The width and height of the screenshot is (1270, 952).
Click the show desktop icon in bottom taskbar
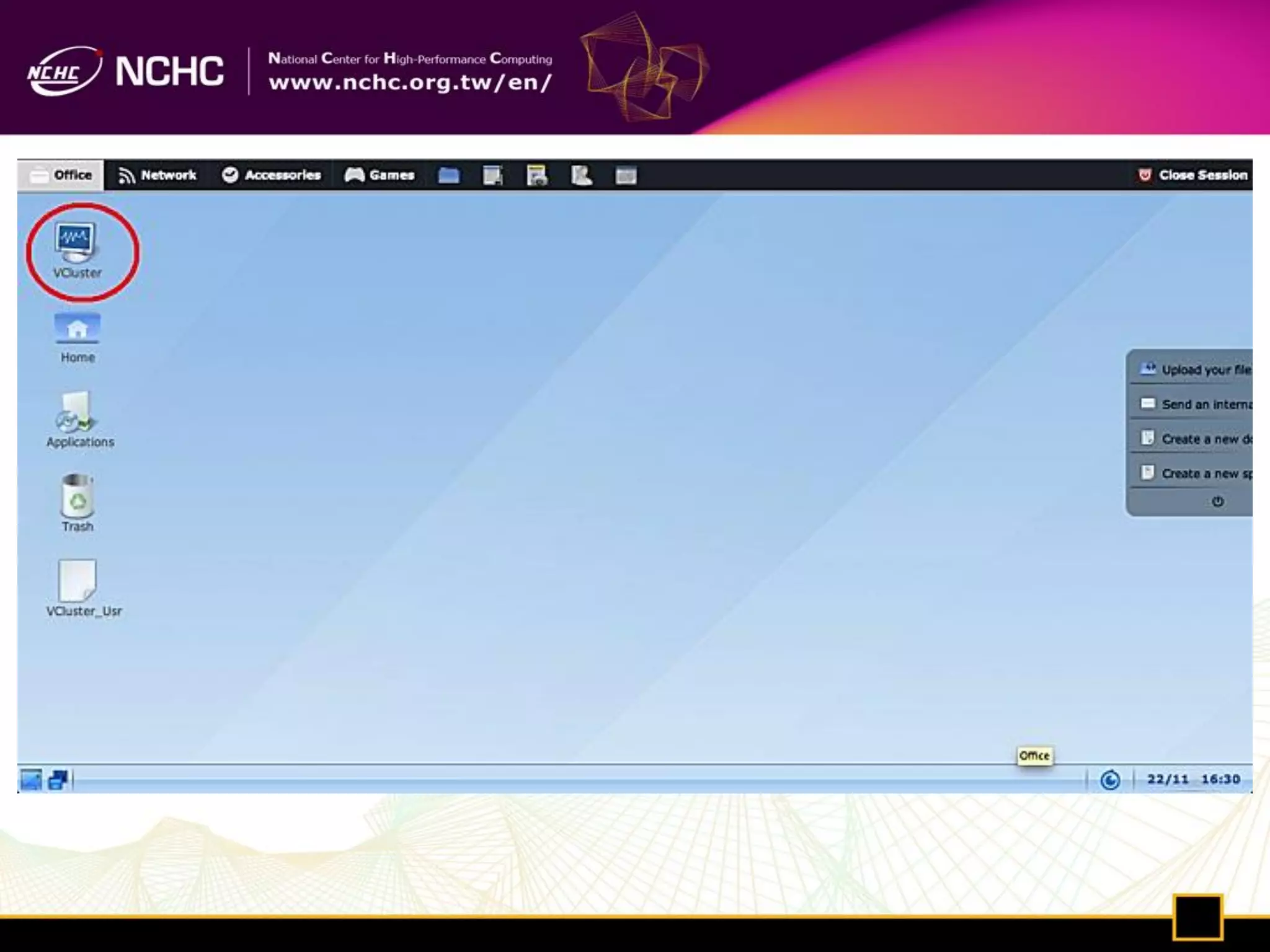click(31, 780)
